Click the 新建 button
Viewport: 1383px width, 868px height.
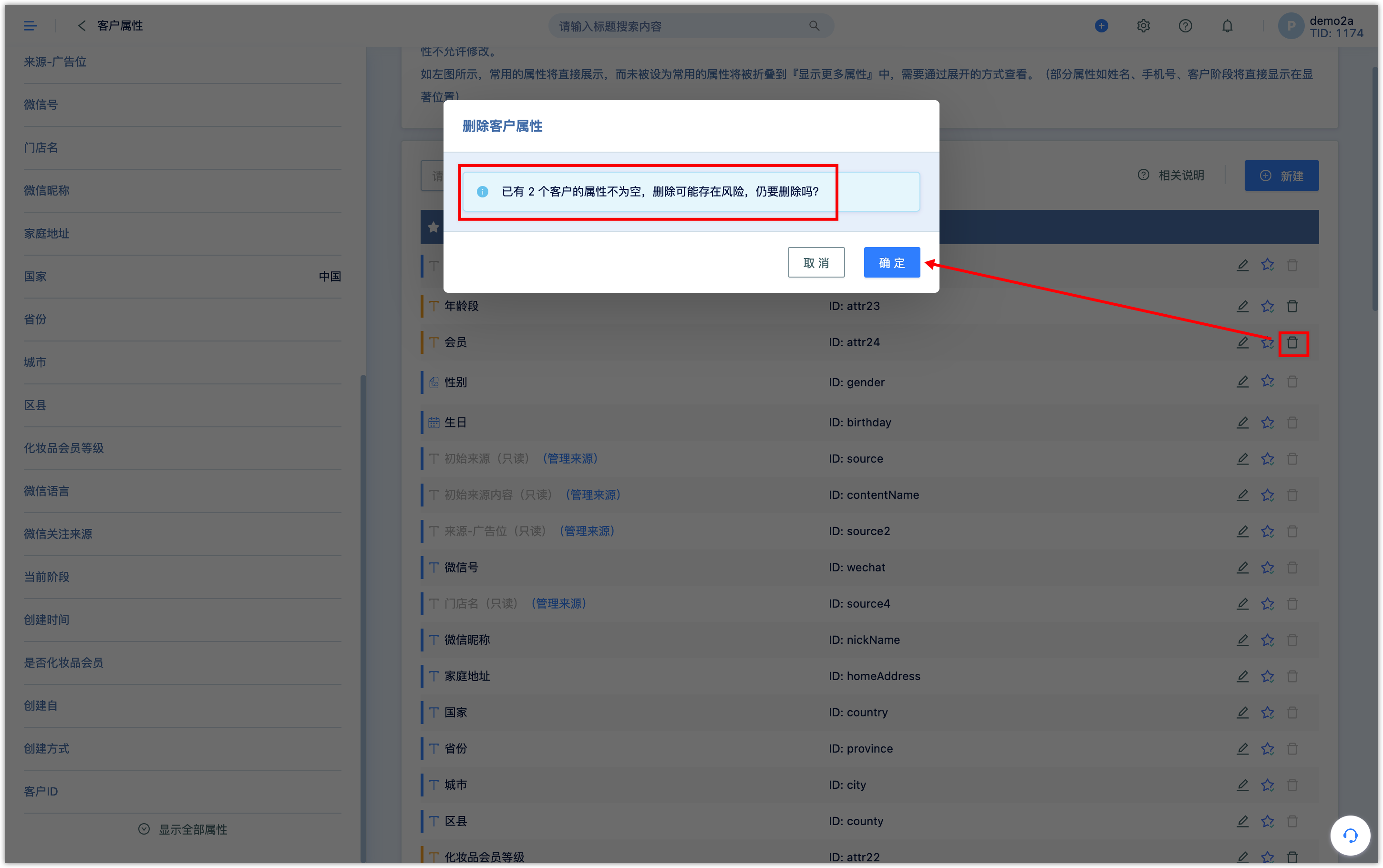(1281, 175)
